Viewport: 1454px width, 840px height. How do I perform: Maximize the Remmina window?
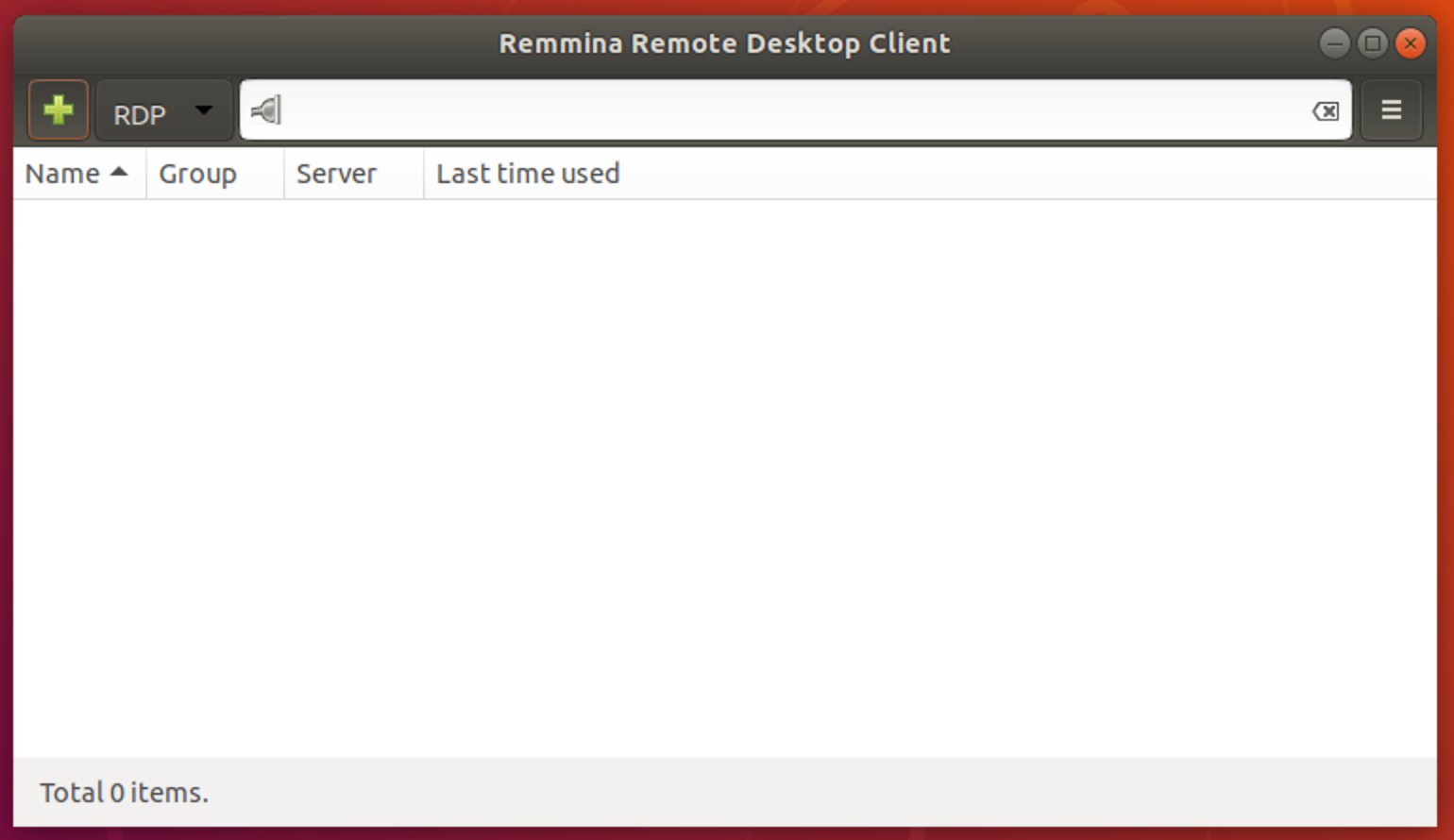pyautogui.click(x=1373, y=43)
